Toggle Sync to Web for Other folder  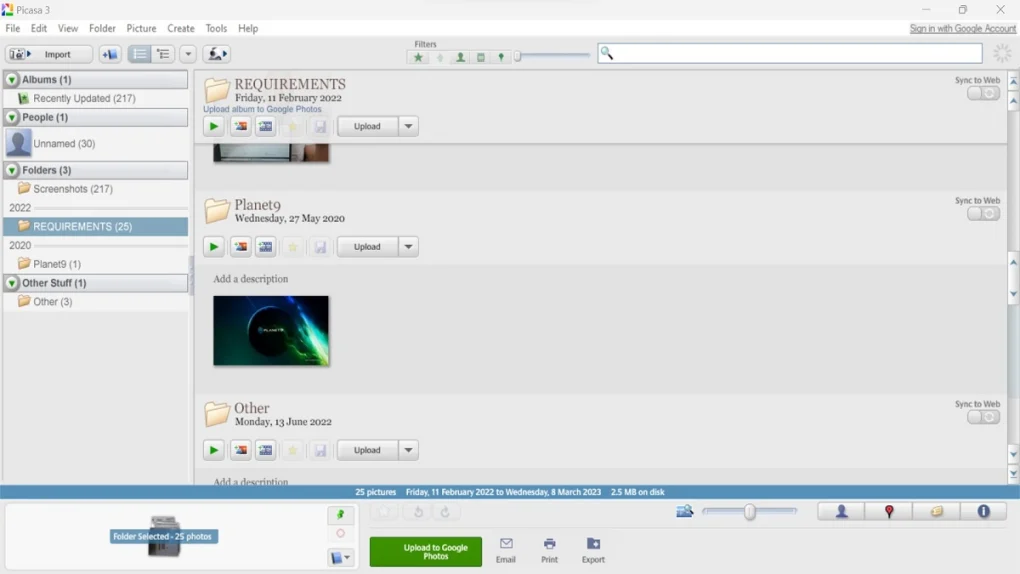pyautogui.click(x=983, y=417)
